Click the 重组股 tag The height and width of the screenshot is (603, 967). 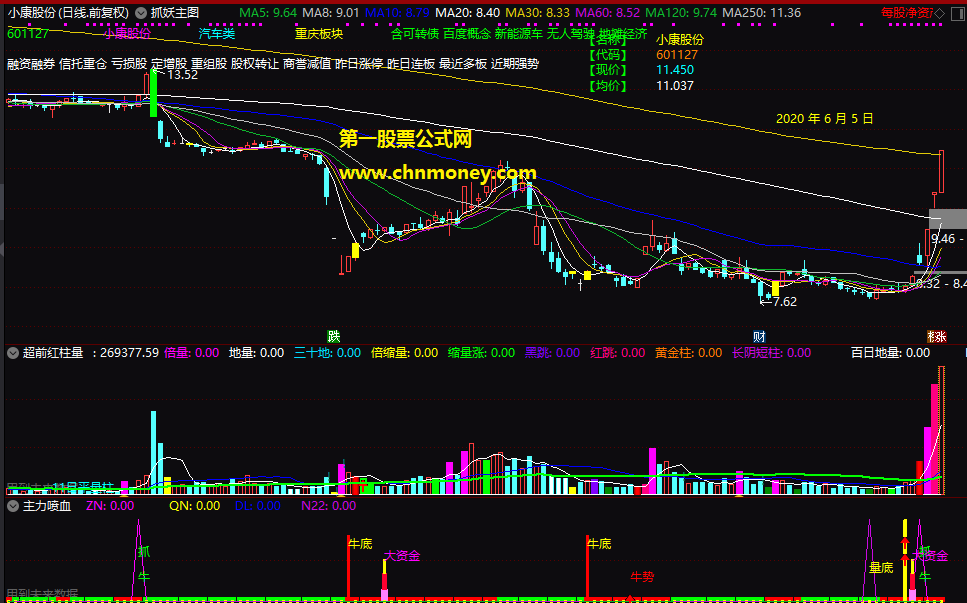(x=209, y=64)
